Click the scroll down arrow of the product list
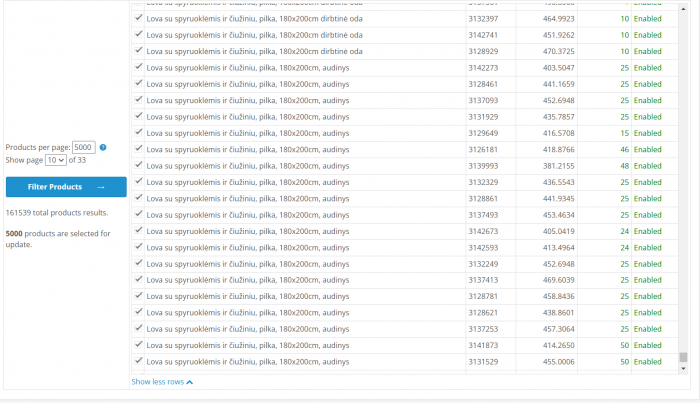This screenshot has height=403, width=700. point(683,369)
